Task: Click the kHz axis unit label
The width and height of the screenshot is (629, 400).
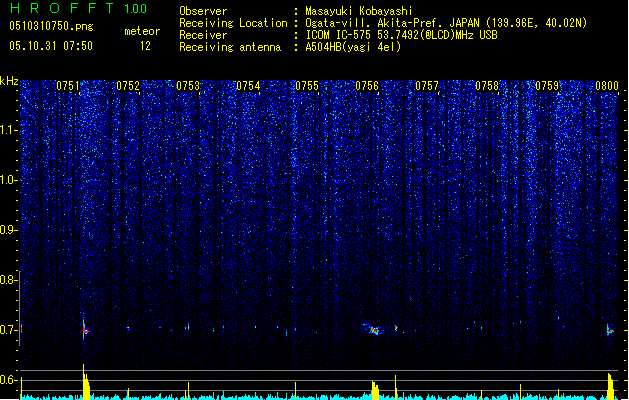Action: point(9,81)
